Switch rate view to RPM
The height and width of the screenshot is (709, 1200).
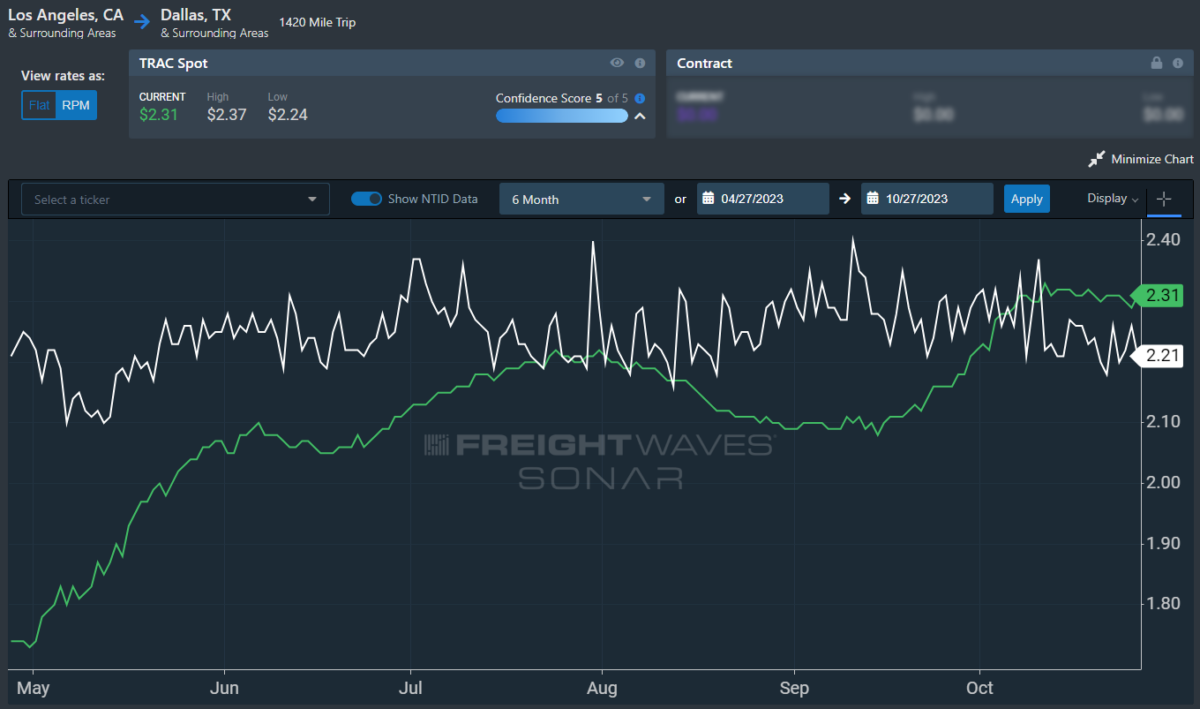[x=77, y=105]
